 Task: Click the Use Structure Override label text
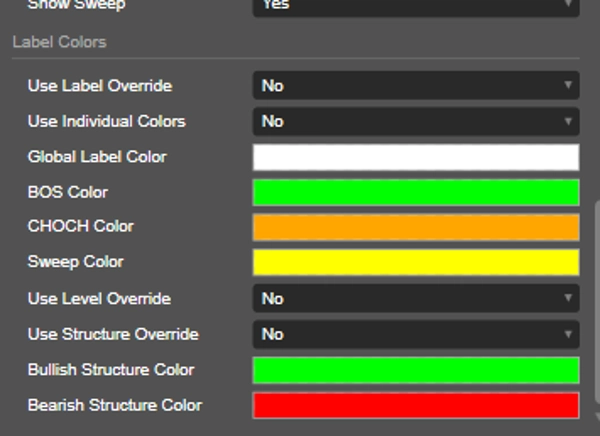pyautogui.click(x=113, y=334)
